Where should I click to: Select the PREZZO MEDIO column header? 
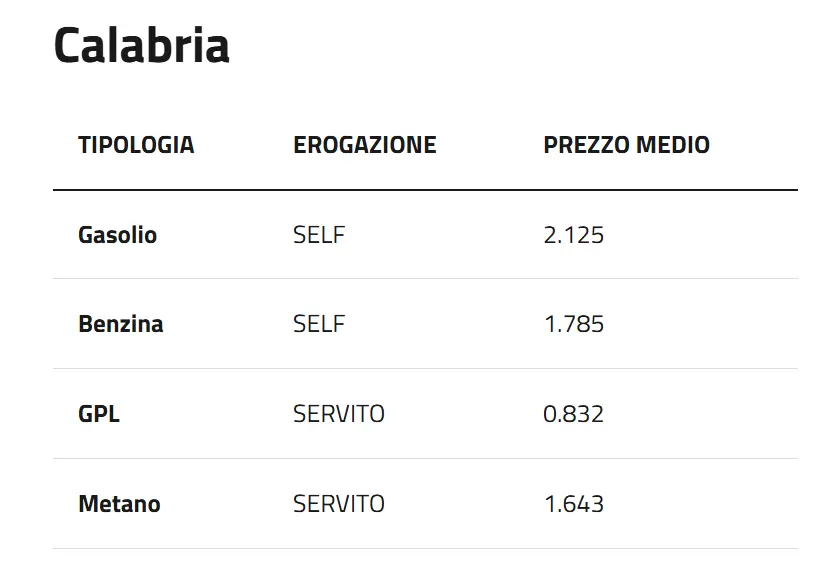(626, 145)
